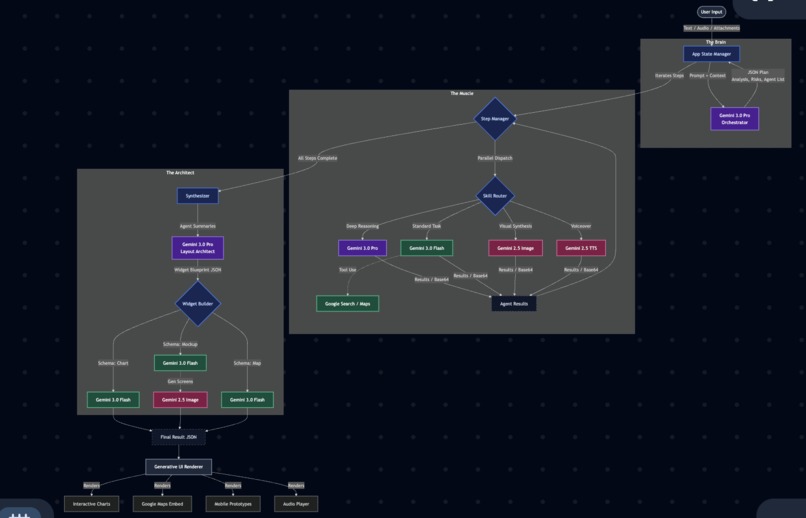Click the Step Manager diamond node
Image resolution: width=806 pixels, height=518 pixels.
[494, 119]
